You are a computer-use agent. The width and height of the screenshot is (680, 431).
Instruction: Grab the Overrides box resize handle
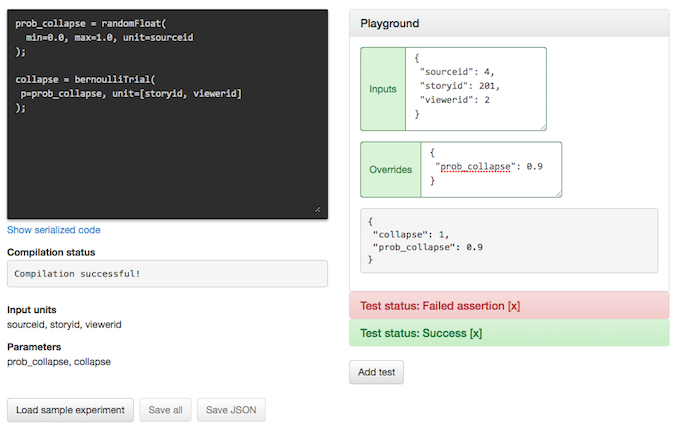tap(558, 194)
